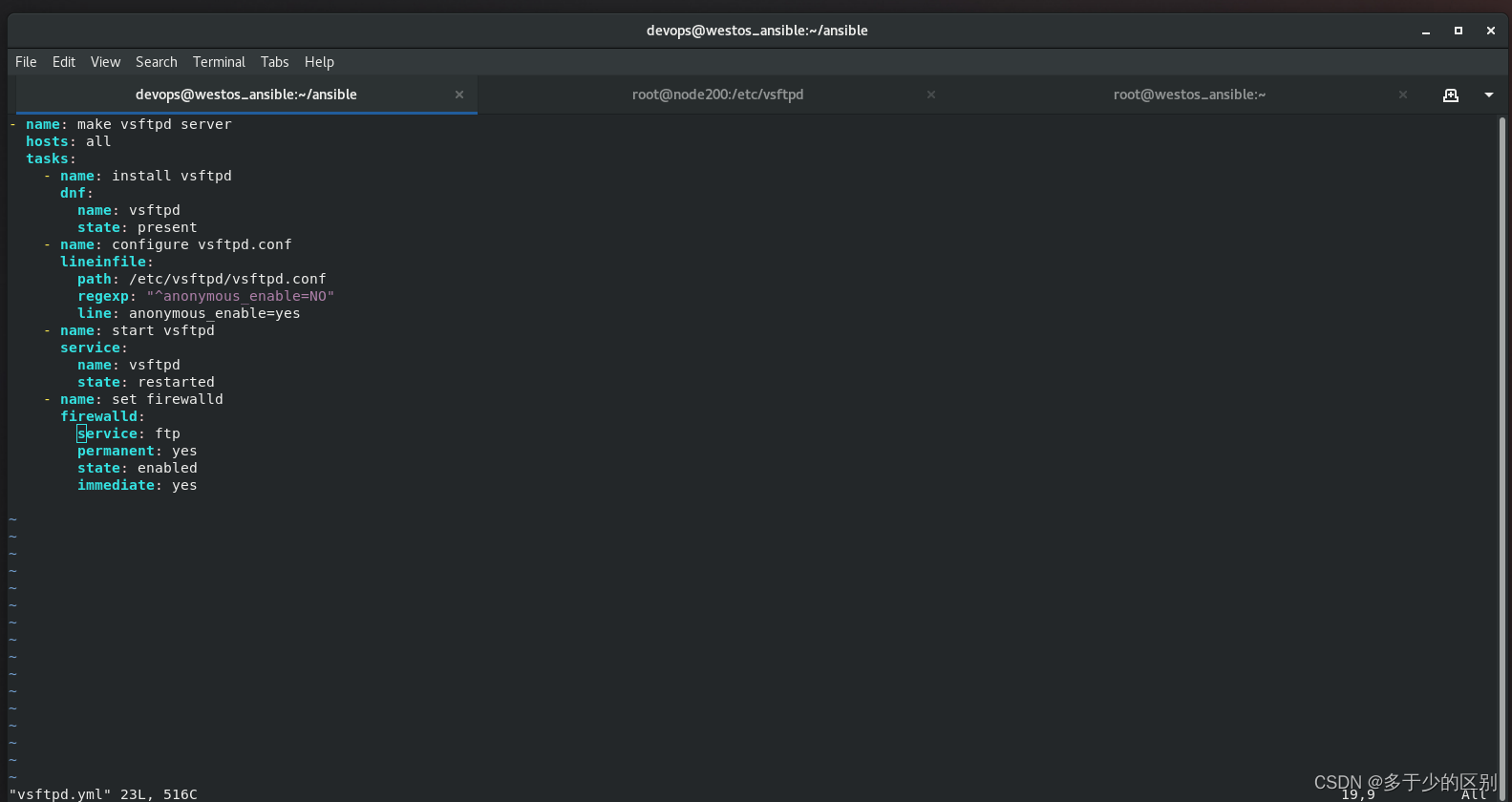This screenshot has height=802, width=1512.
Task: Switch to devops@westos_ansible:~/ansible tab
Action: click(246, 95)
